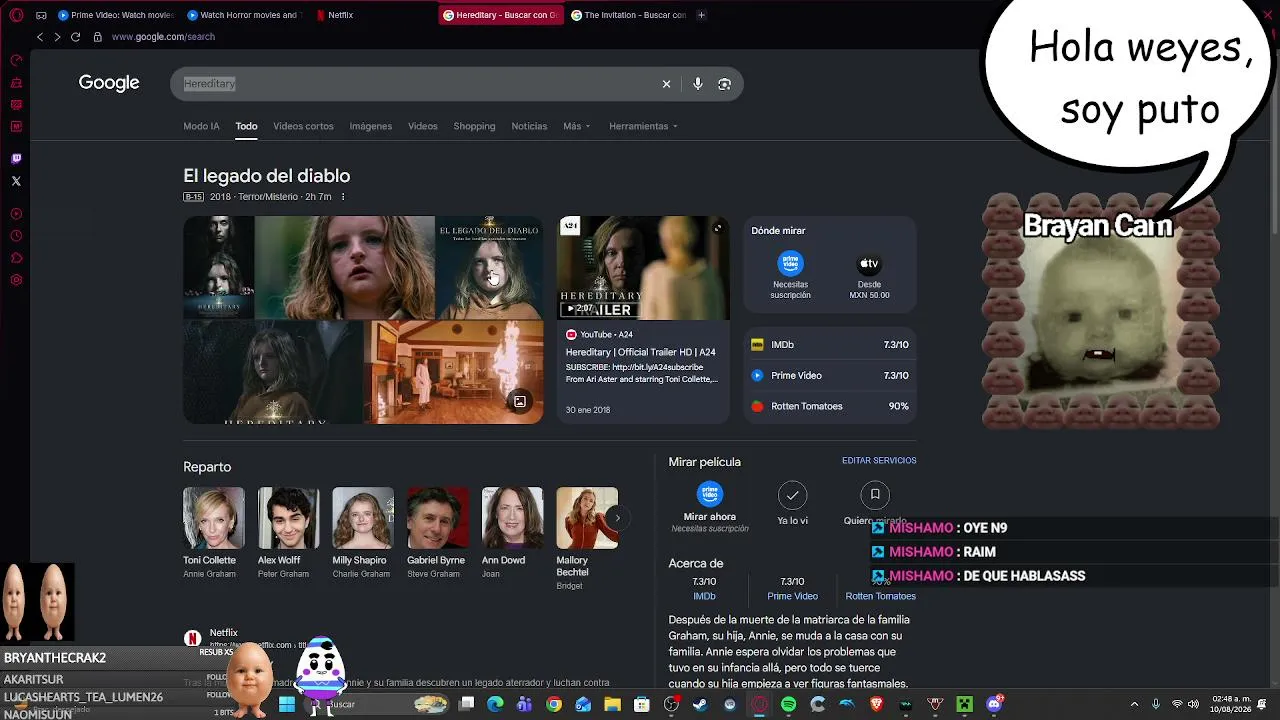
Task: Open the burning house scene image
Action: coord(454,372)
